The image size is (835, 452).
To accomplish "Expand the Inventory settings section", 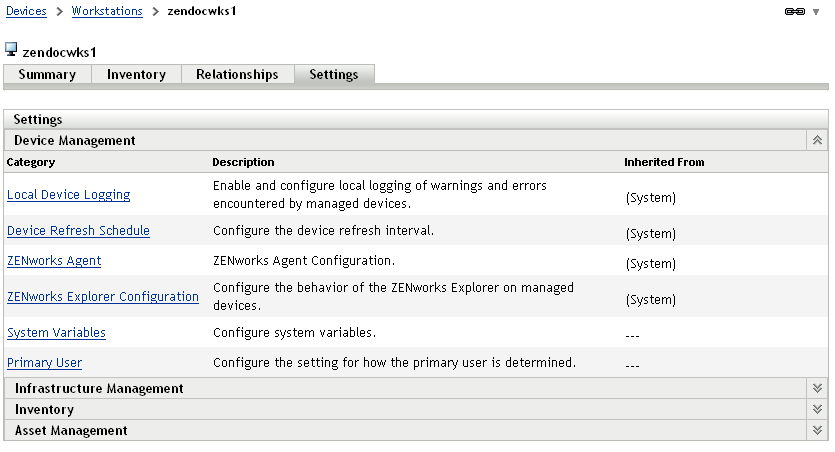I will (817, 409).
